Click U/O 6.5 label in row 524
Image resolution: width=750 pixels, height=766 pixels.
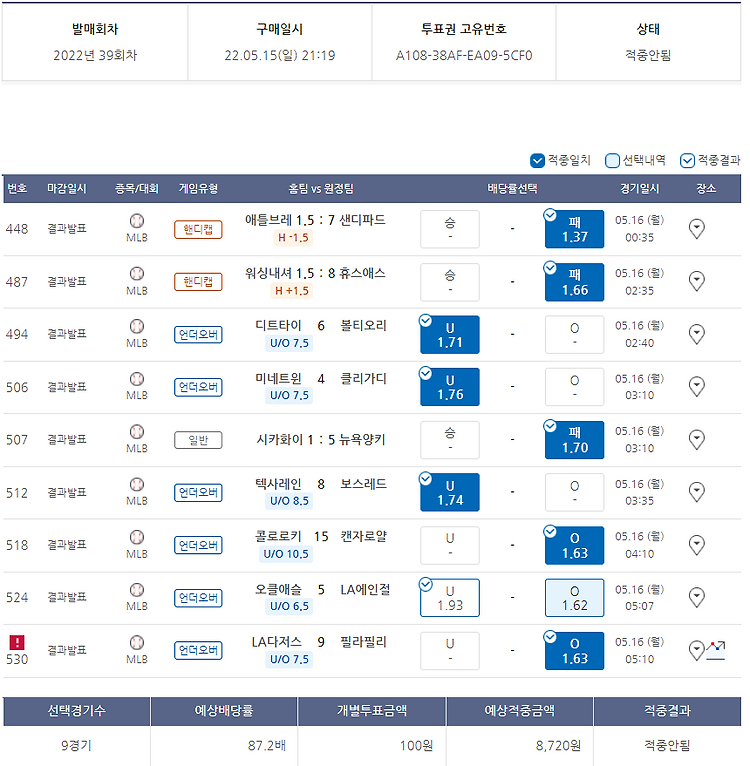click(290, 606)
